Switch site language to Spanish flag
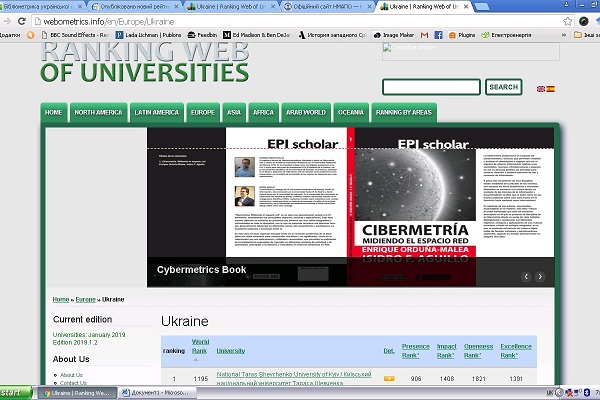This screenshot has height=400, width=600. point(551,89)
